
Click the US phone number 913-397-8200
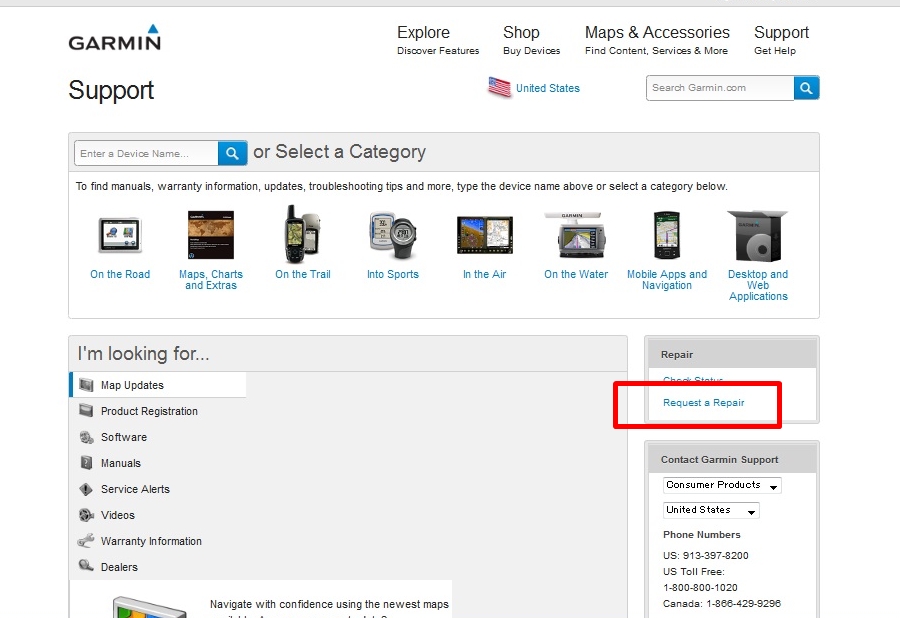pyautogui.click(x=715, y=555)
